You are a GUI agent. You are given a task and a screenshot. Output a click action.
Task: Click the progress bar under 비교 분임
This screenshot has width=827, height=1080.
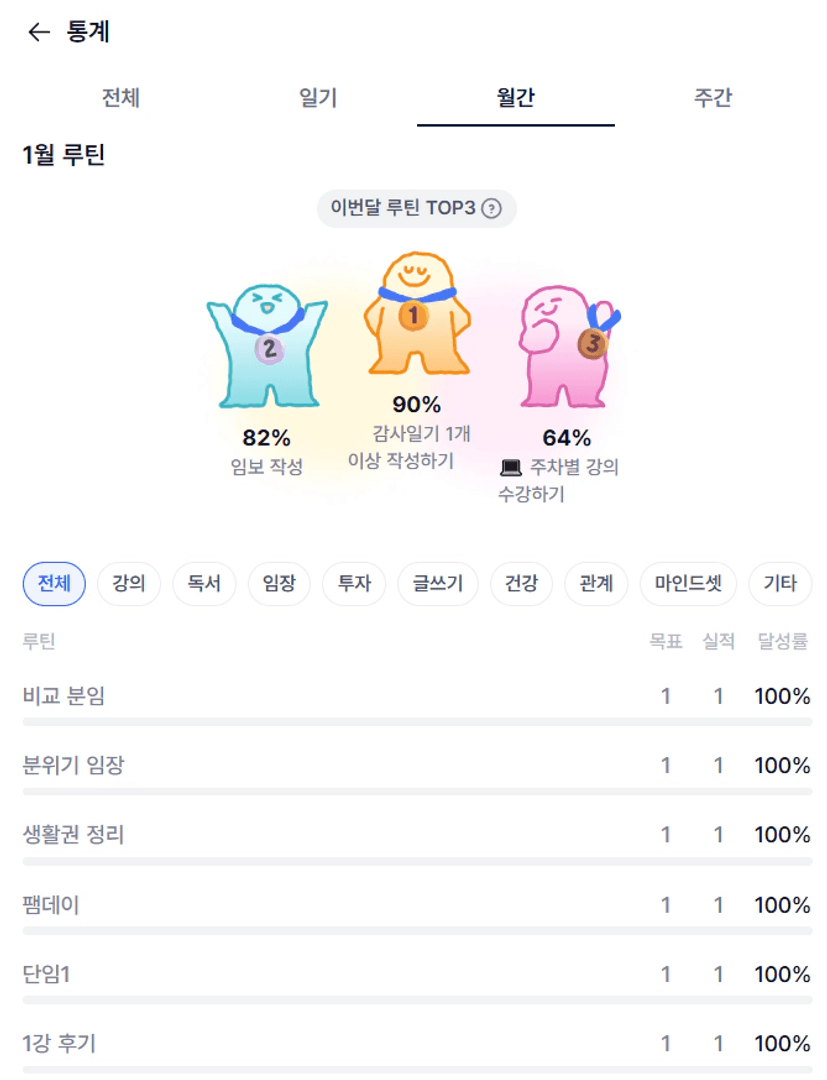tap(416, 721)
